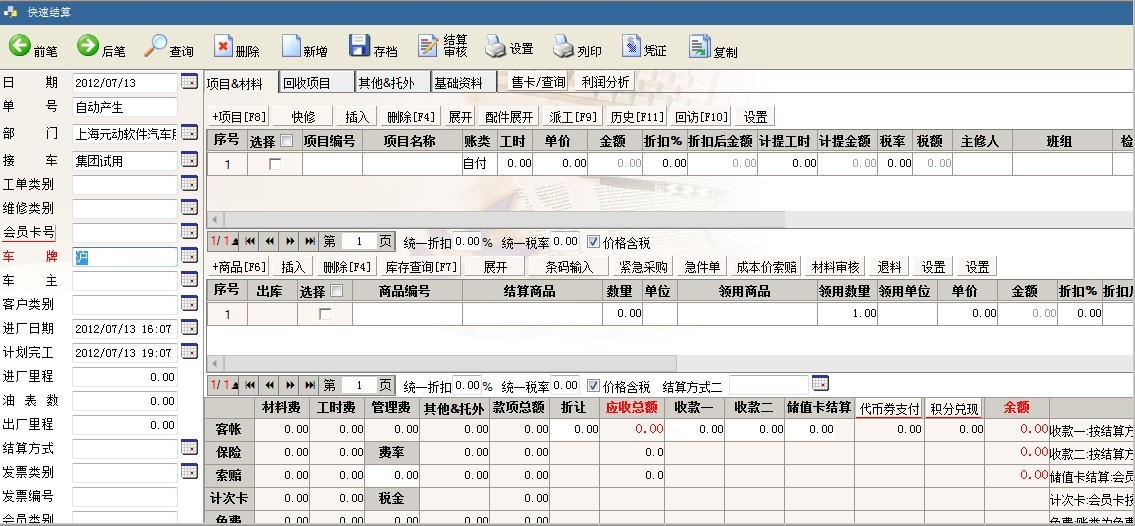
Task: Toggle the first 价格含税 checkbox
Action: click(x=594, y=241)
